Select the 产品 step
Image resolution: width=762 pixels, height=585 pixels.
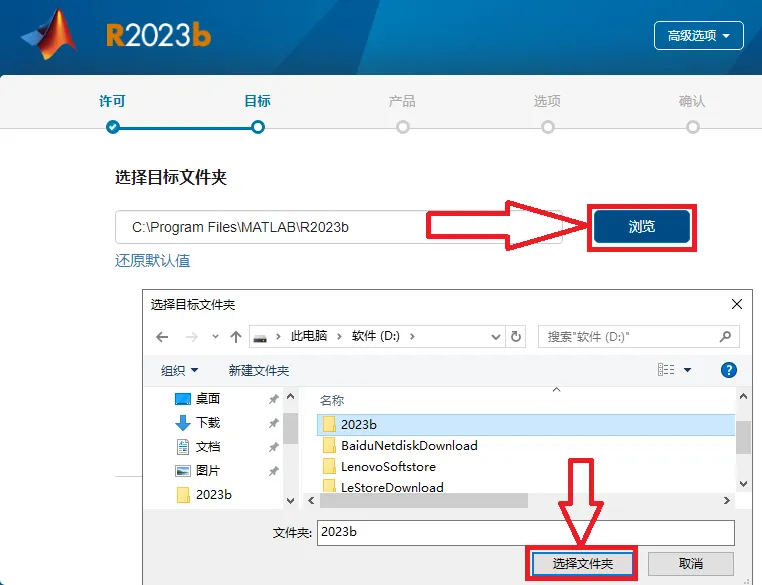click(402, 101)
